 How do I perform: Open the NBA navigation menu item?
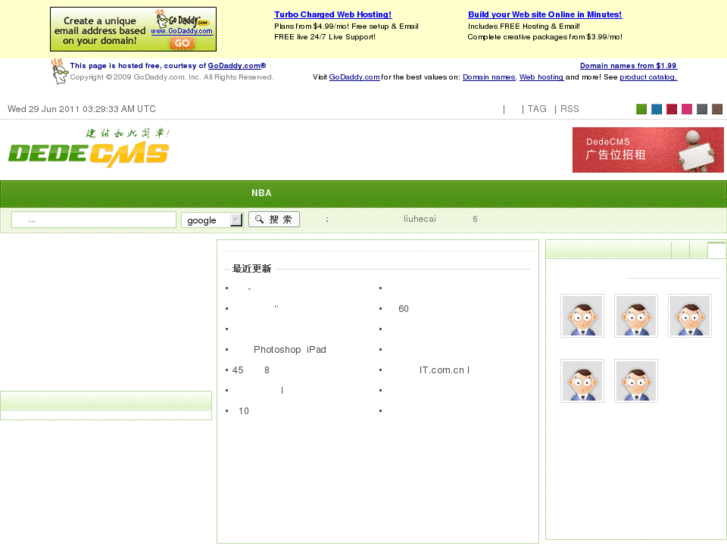point(261,193)
